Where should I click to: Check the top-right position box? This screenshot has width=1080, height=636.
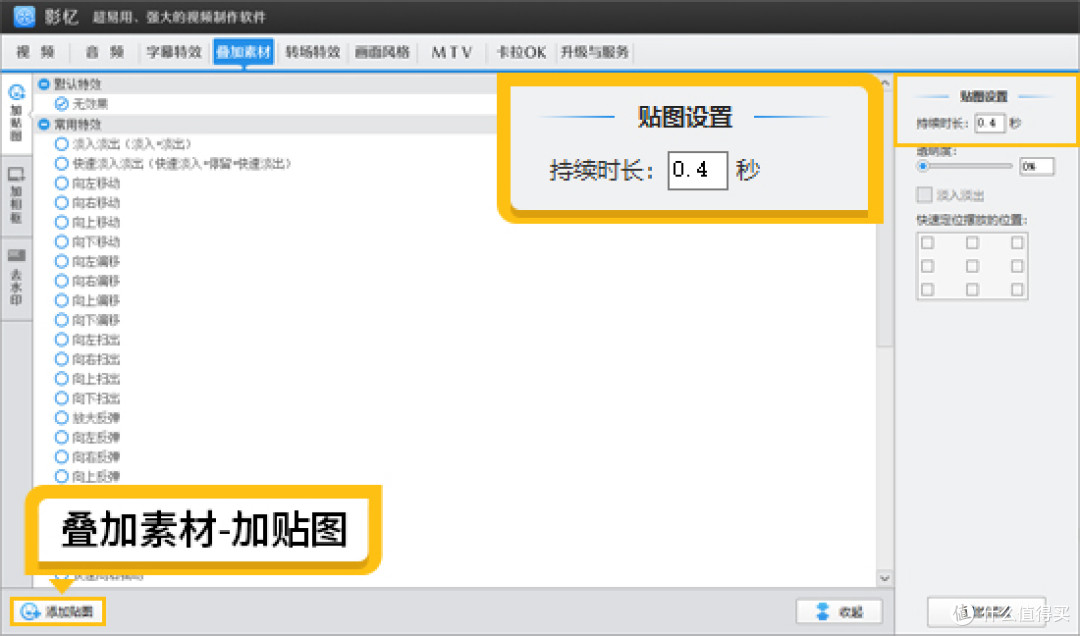click(x=1017, y=243)
